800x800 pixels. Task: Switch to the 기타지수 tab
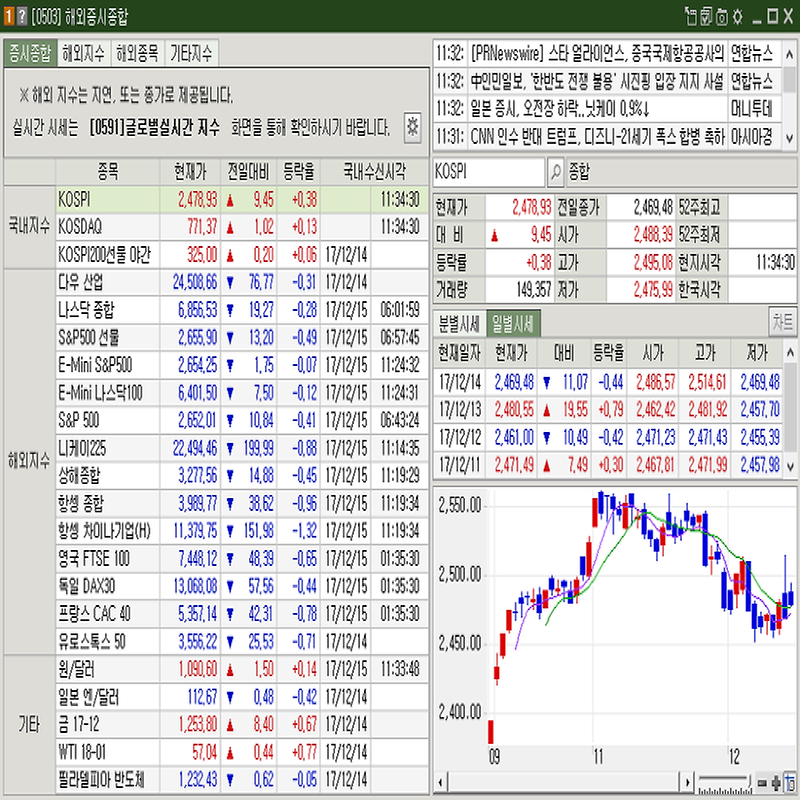pos(191,54)
